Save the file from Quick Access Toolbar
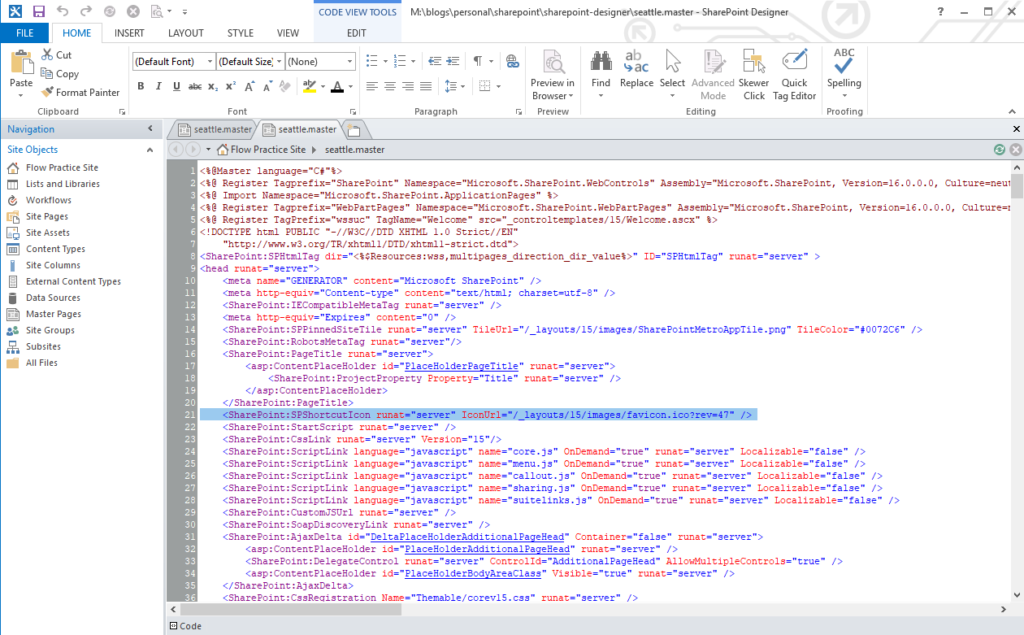Viewport: 1024px width, 635px height. pos(38,11)
